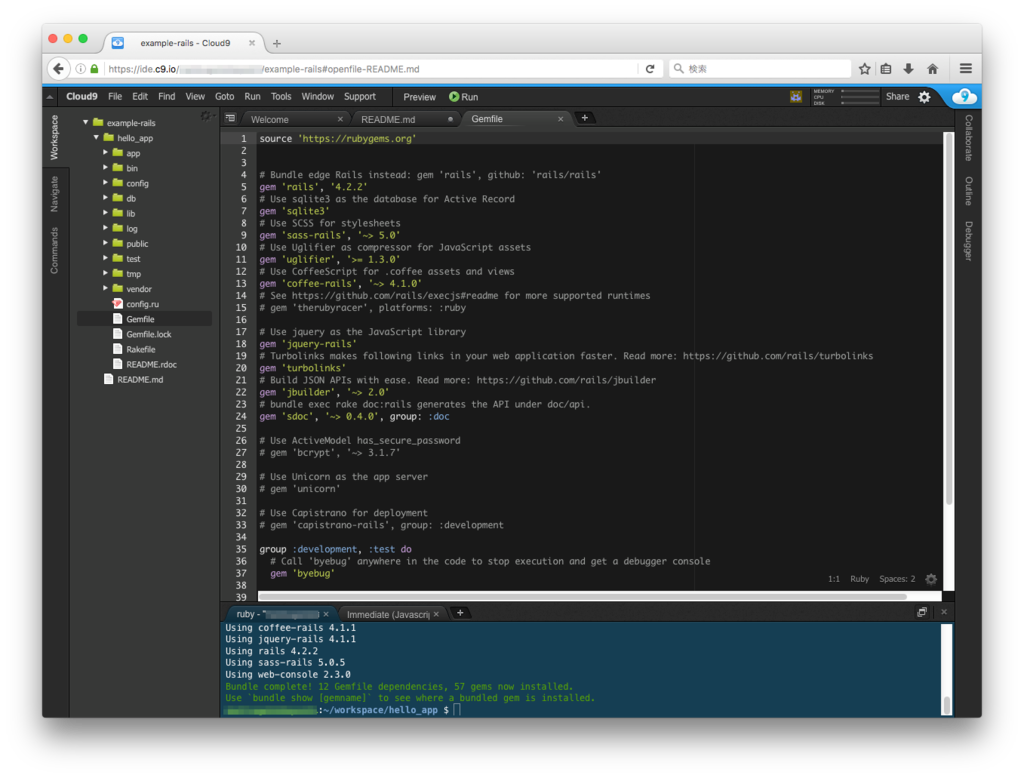
Task: Open the editor status bar gear
Action: [931, 579]
